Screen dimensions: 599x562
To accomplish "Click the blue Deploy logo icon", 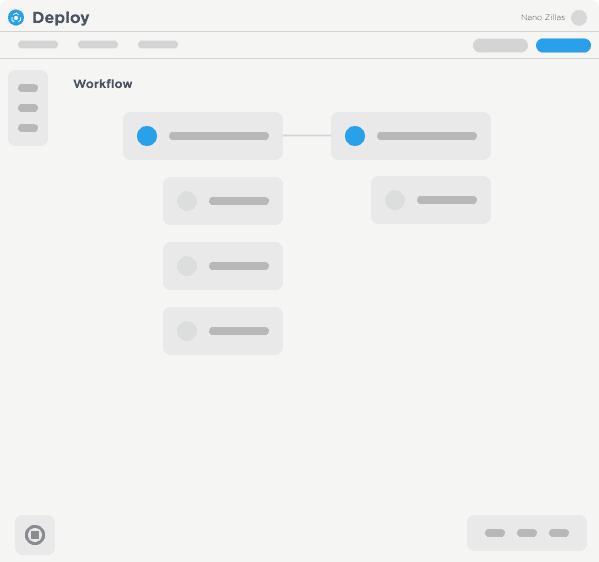I will (16, 18).
